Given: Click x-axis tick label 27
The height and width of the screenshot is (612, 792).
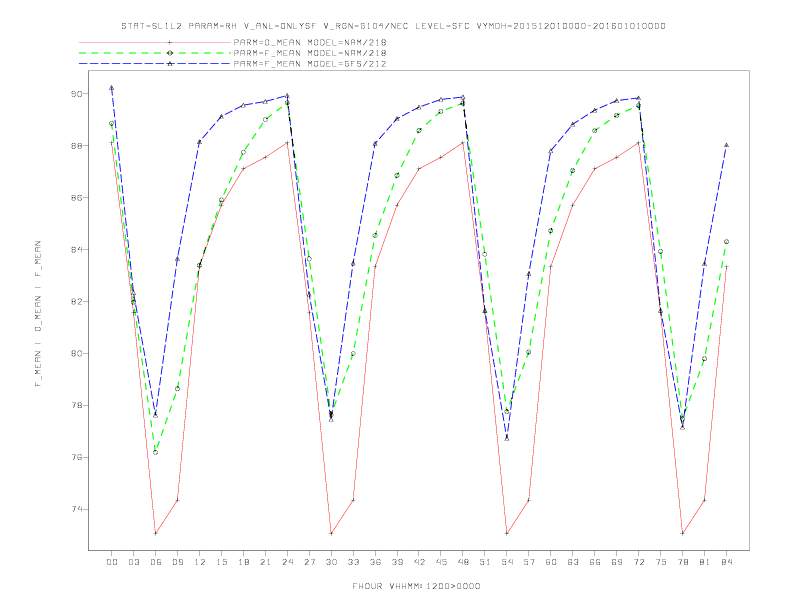Looking at the screenshot, I should coord(309,562).
